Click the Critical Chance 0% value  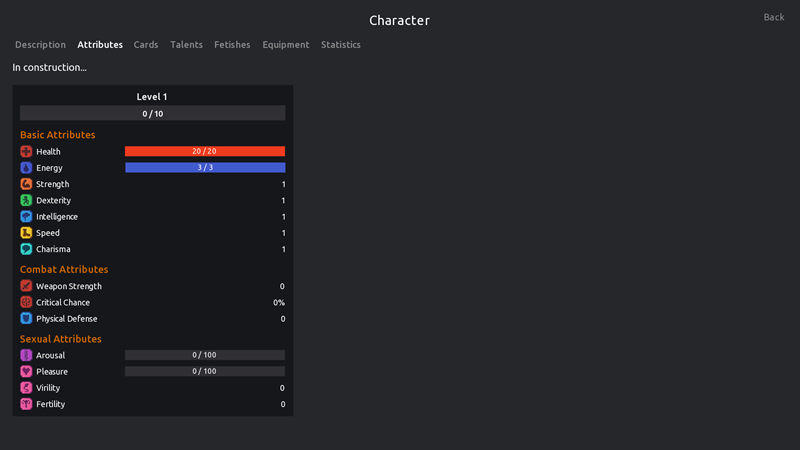tap(279, 303)
